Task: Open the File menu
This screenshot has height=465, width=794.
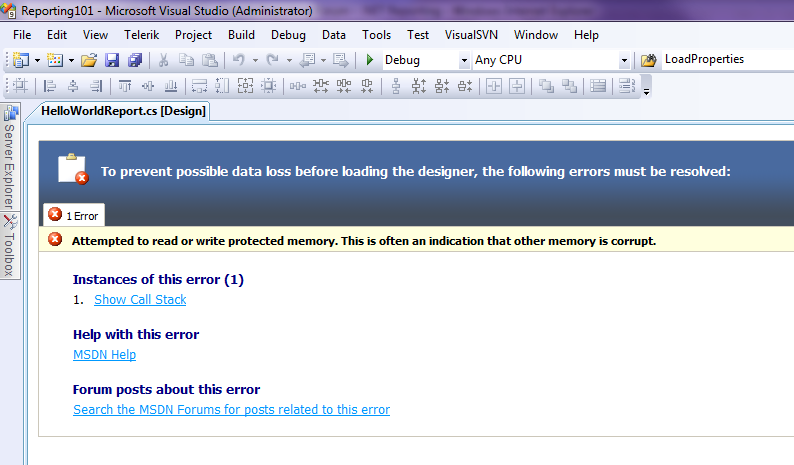Action: point(22,35)
